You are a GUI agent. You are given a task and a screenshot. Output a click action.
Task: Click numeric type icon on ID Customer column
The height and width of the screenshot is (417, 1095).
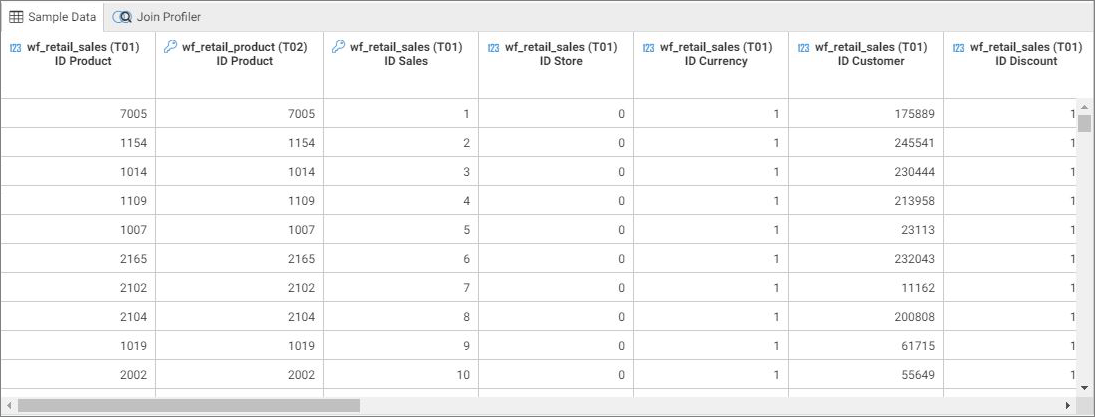(x=803, y=47)
